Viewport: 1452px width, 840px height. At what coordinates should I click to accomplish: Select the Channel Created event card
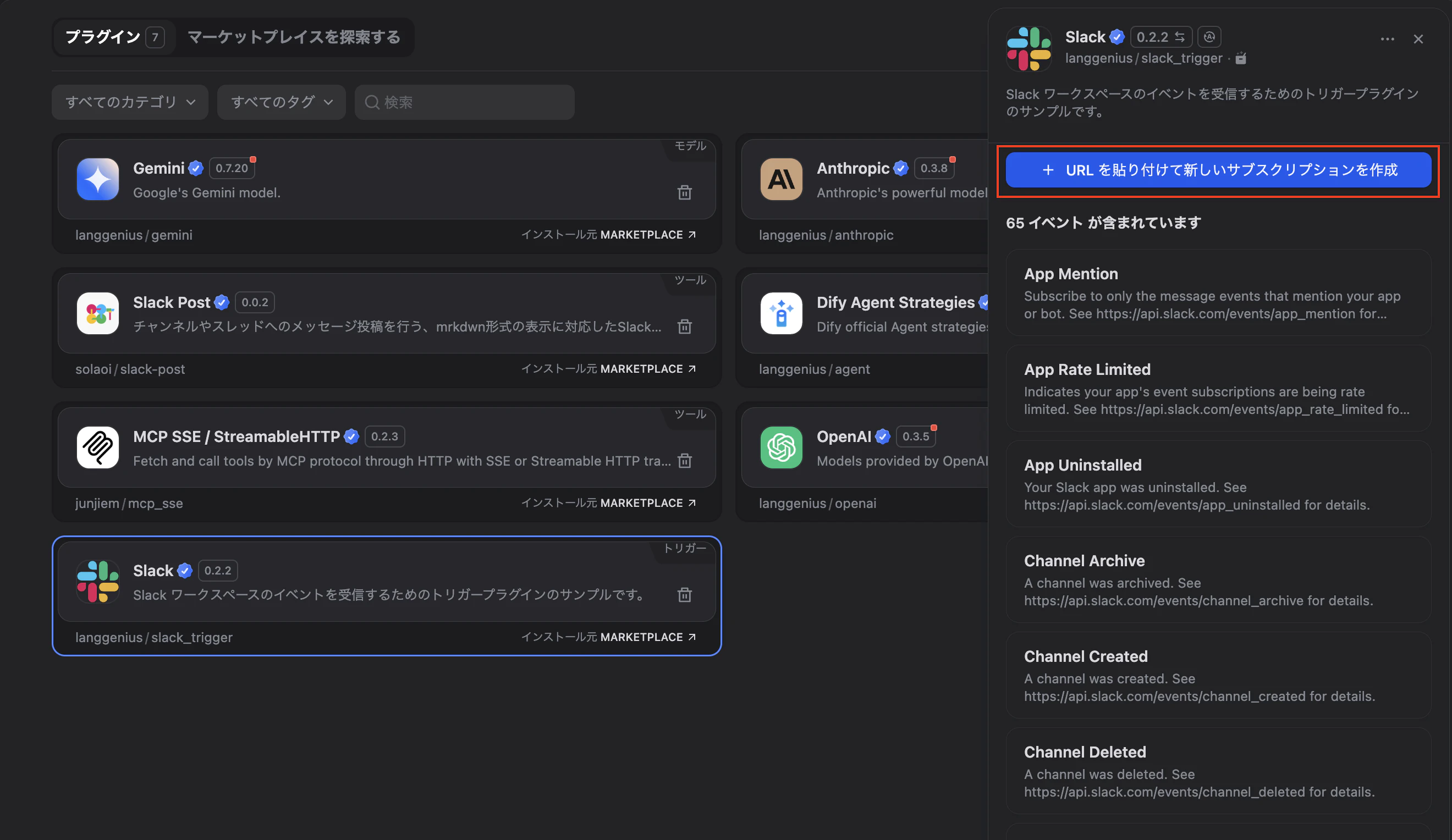[1218, 675]
